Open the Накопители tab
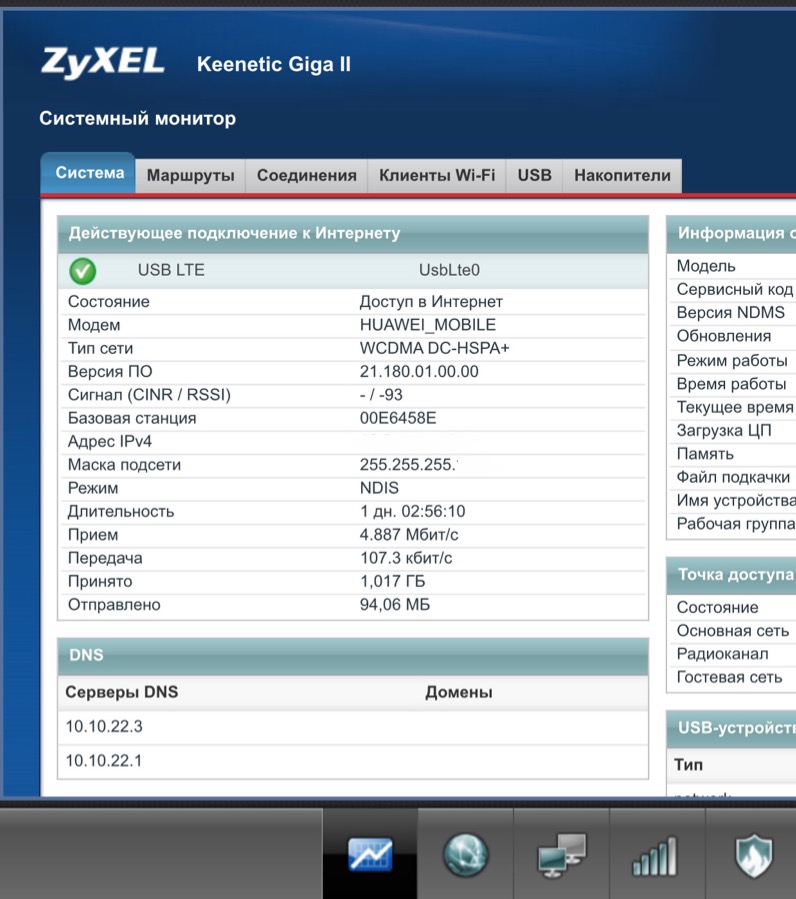 622,175
